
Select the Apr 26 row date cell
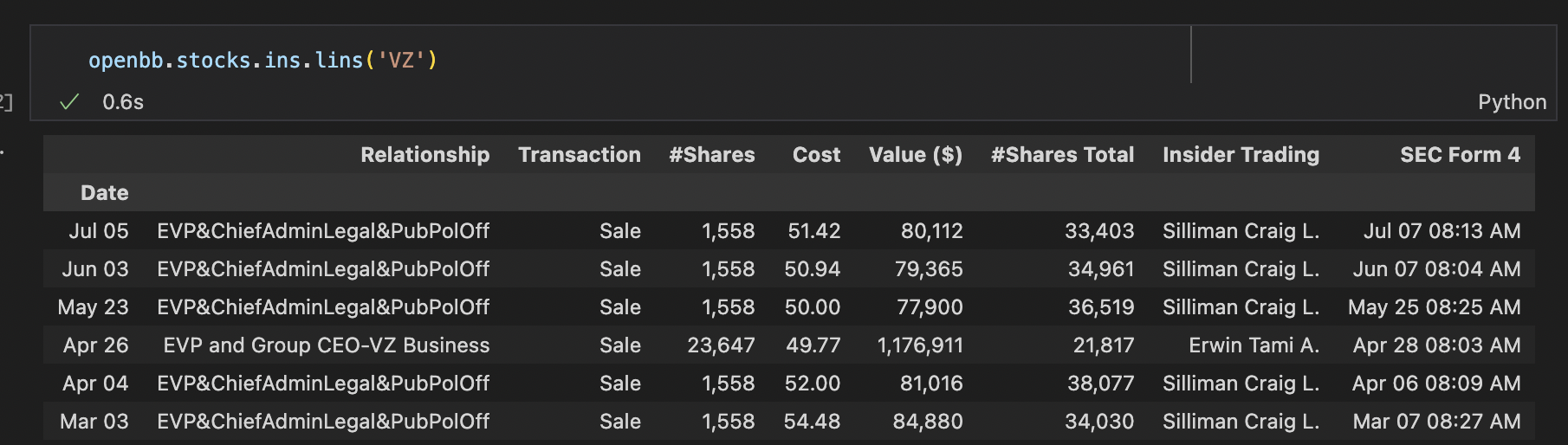[95, 345]
